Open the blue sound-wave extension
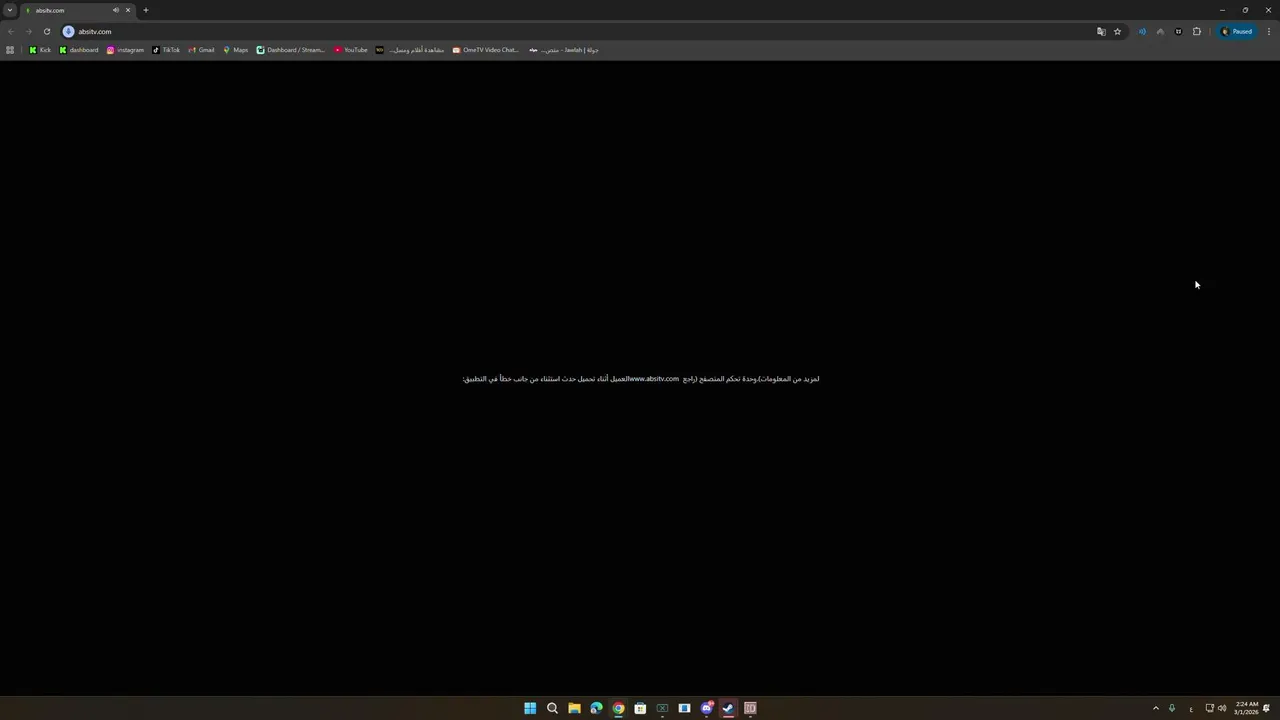The image size is (1280, 720). [1142, 31]
